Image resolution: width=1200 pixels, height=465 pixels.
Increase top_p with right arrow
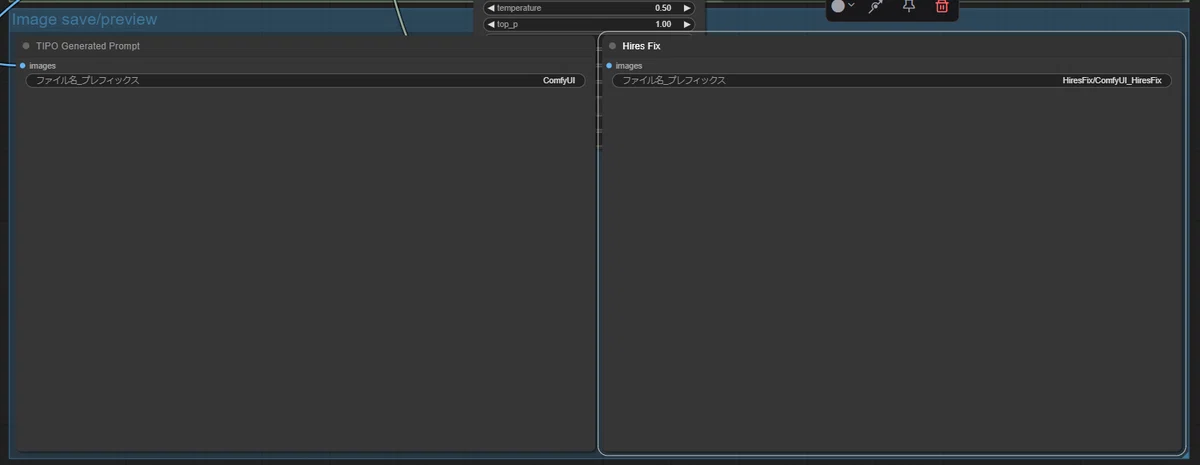pos(687,24)
